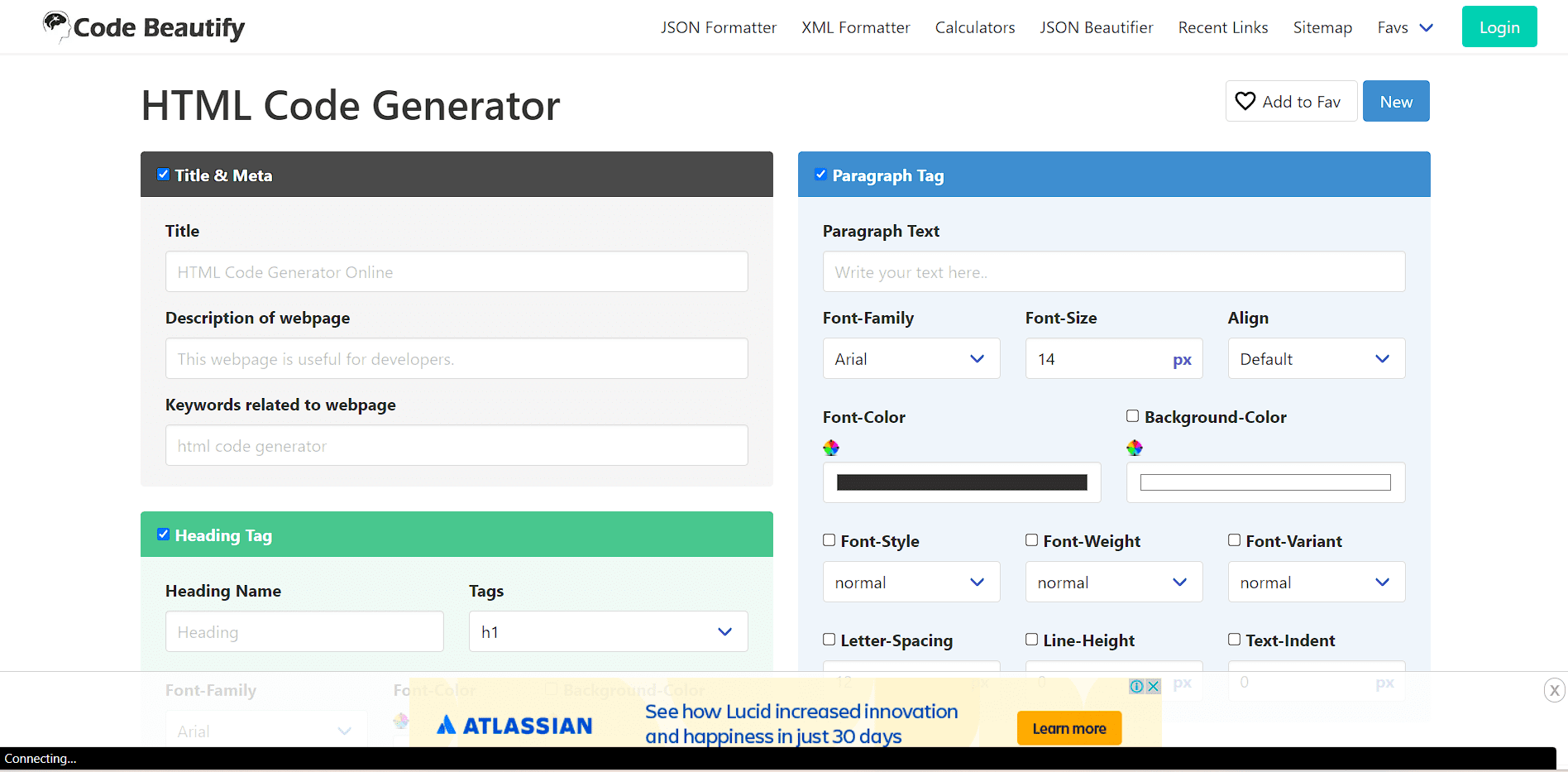Expand the Font-Family dropdown in Paragraph Tag

point(911,358)
